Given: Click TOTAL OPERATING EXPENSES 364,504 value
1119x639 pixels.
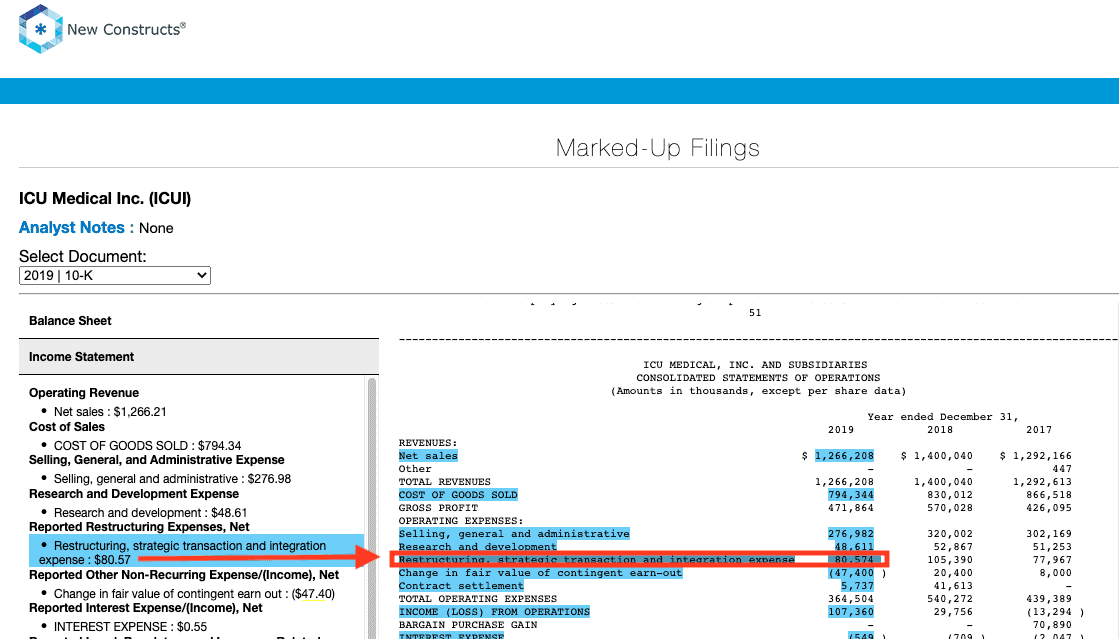Looking at the screenshot, I should [x=851, y=599].
